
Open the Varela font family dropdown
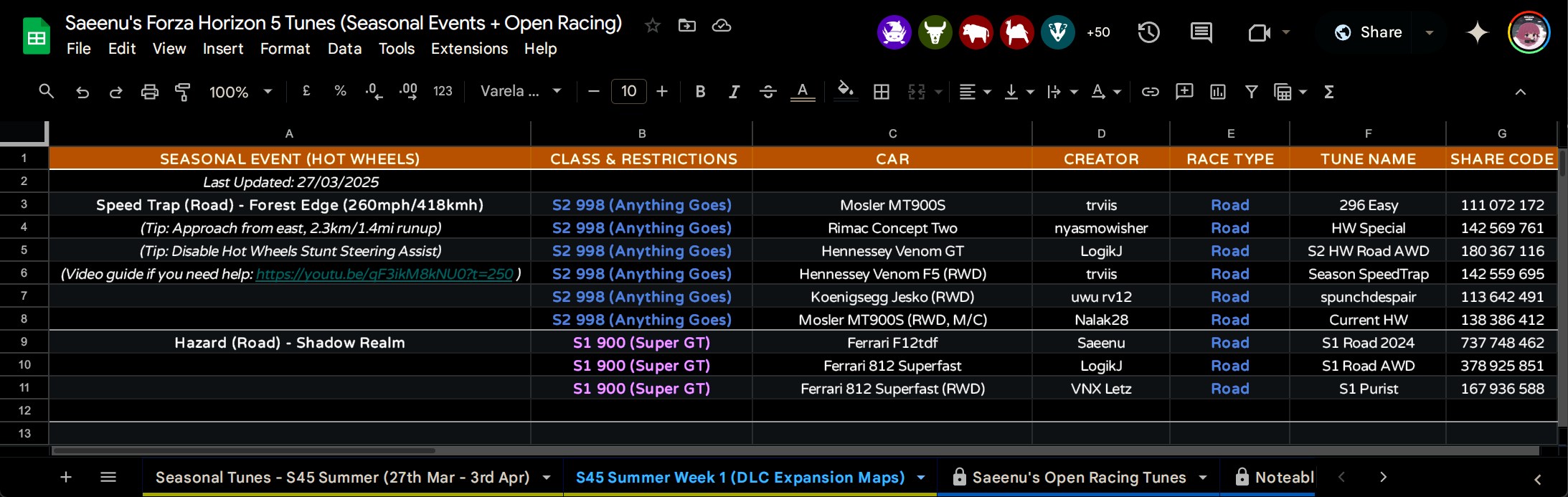click(520, 91)
